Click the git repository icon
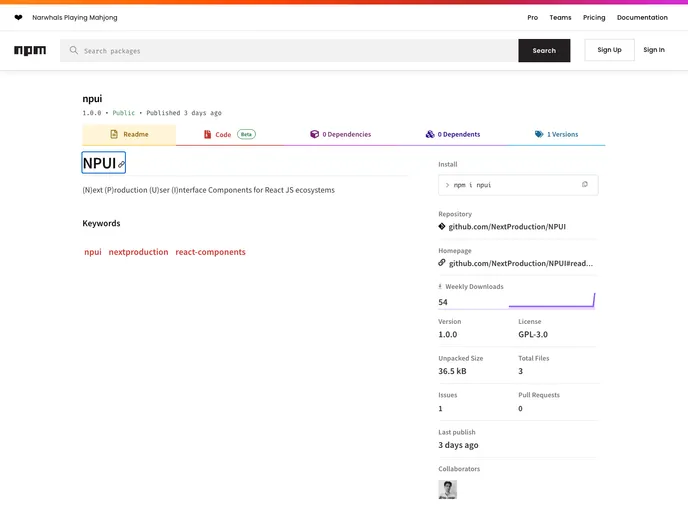688x512 pixels. [x=442, y=227]
